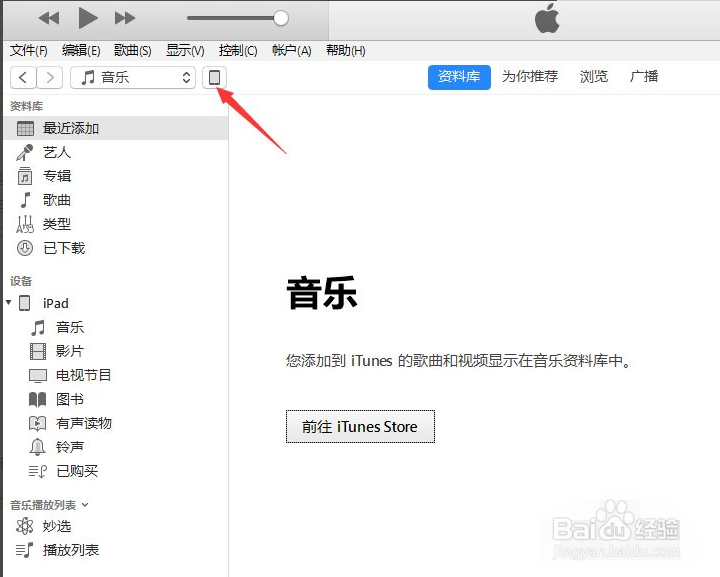The width and height of the screenshot is (720, 577).
Task: Click the iPad 音乐 double-note icon
Action: (x=38, y=327)
